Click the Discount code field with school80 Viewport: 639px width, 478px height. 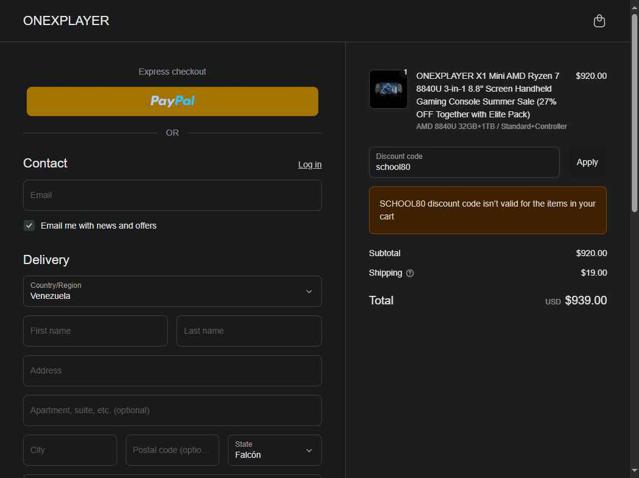click(x=464, y=162)
